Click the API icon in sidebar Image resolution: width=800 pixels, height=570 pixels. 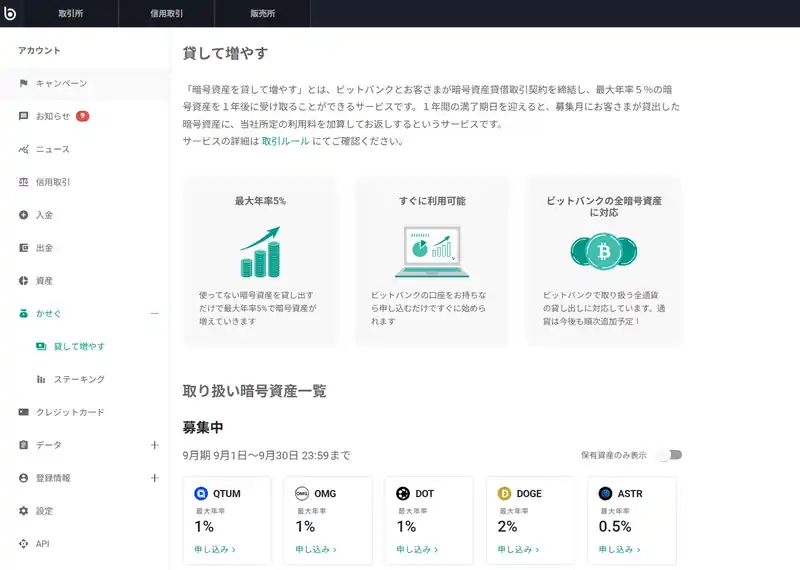(23, 543)
